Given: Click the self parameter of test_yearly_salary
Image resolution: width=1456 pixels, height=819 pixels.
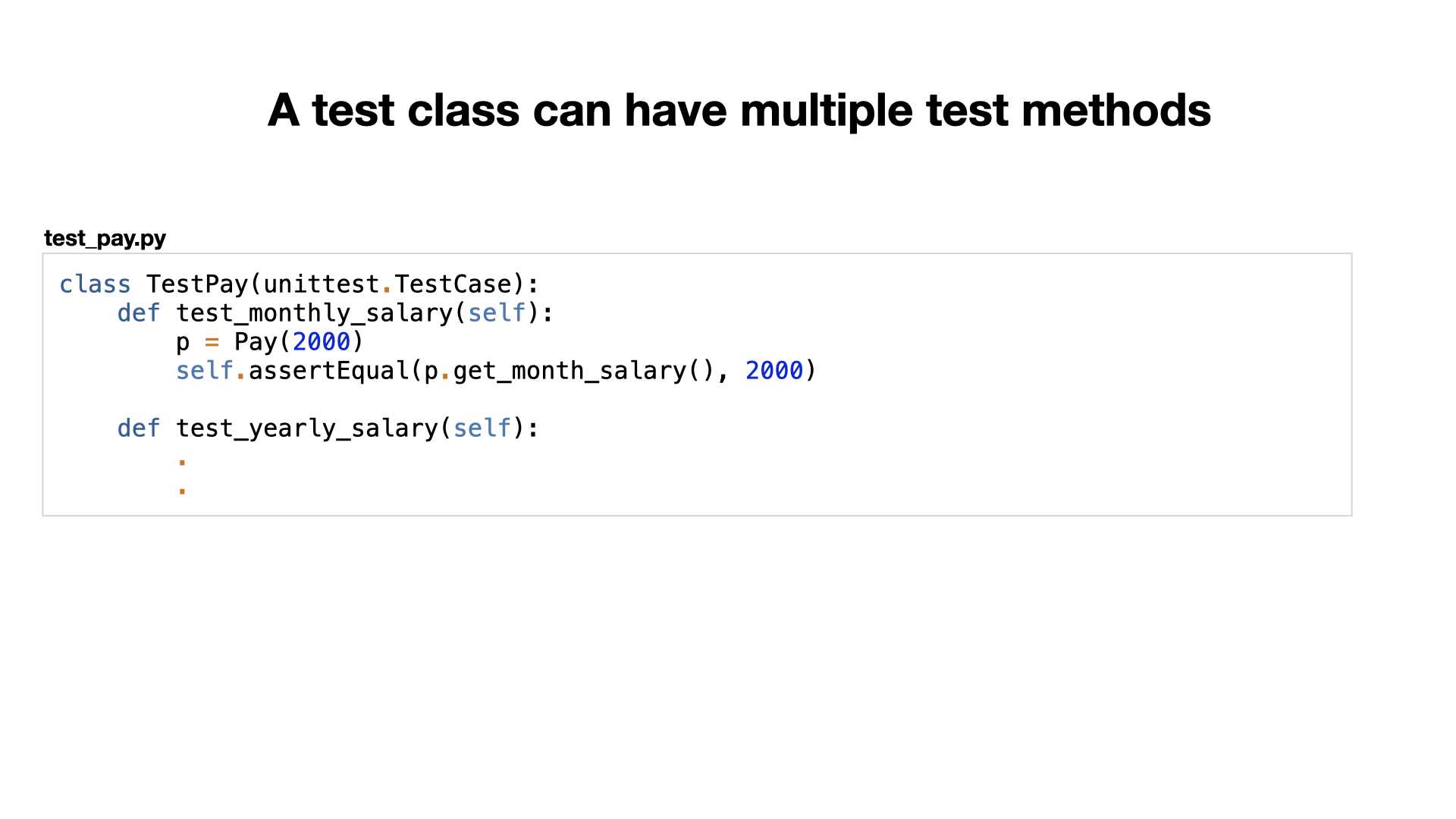Looking at the screenshot, I should pos(482,428).
